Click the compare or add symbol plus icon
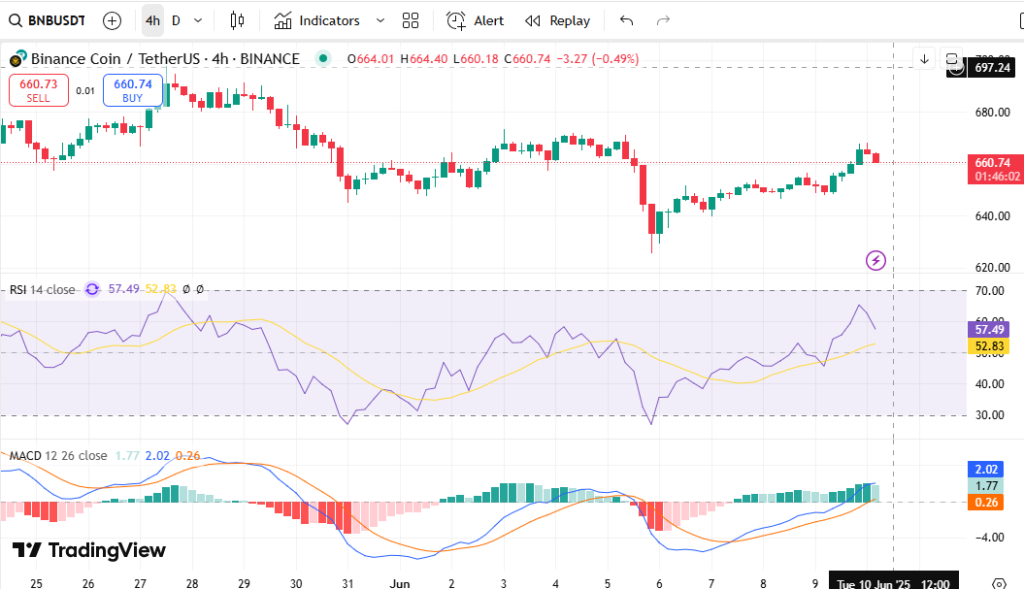Viewport: 1024px width, 589px height. point(112,21)
